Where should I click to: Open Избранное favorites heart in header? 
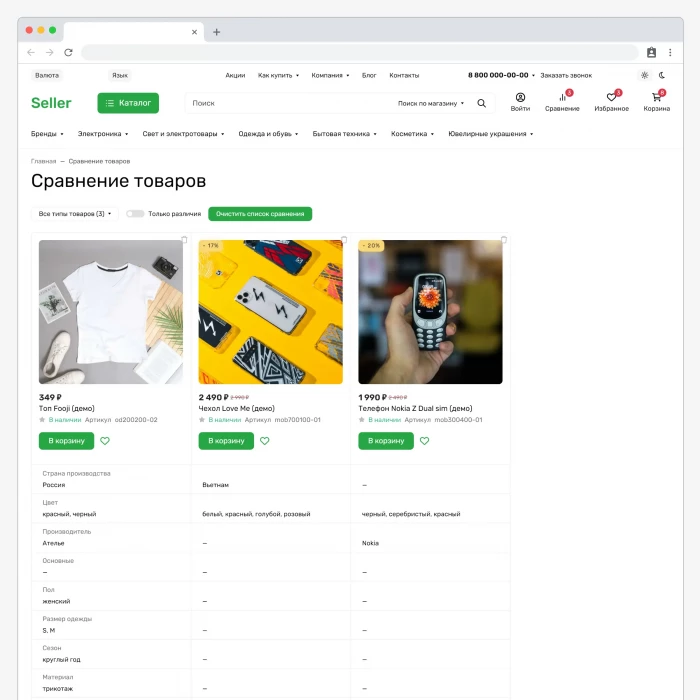pos(611,98)
